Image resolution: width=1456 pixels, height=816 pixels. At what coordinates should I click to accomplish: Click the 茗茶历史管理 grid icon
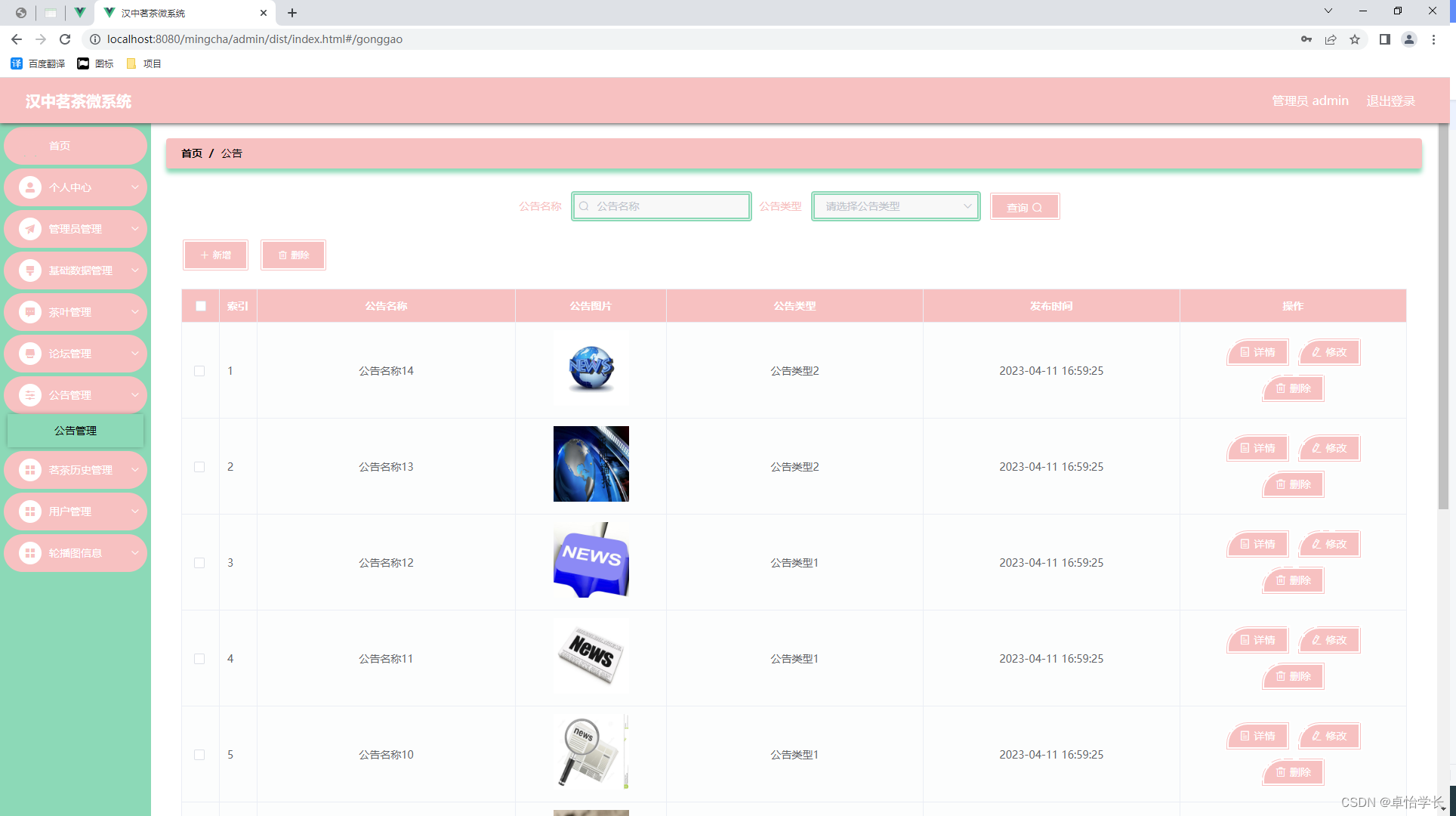coord(30,470)
